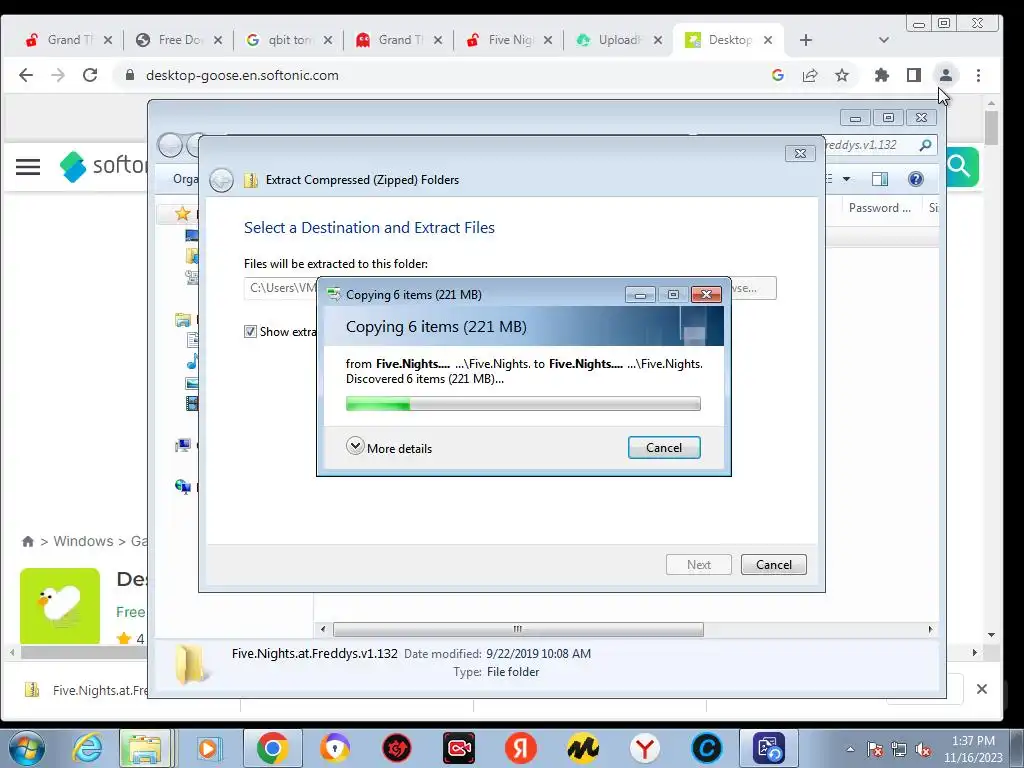The height and width of the screenshot is (768, 1024).
Task: Click Favorites star in Explorer sidebar
Action: [x=183, y=214]
